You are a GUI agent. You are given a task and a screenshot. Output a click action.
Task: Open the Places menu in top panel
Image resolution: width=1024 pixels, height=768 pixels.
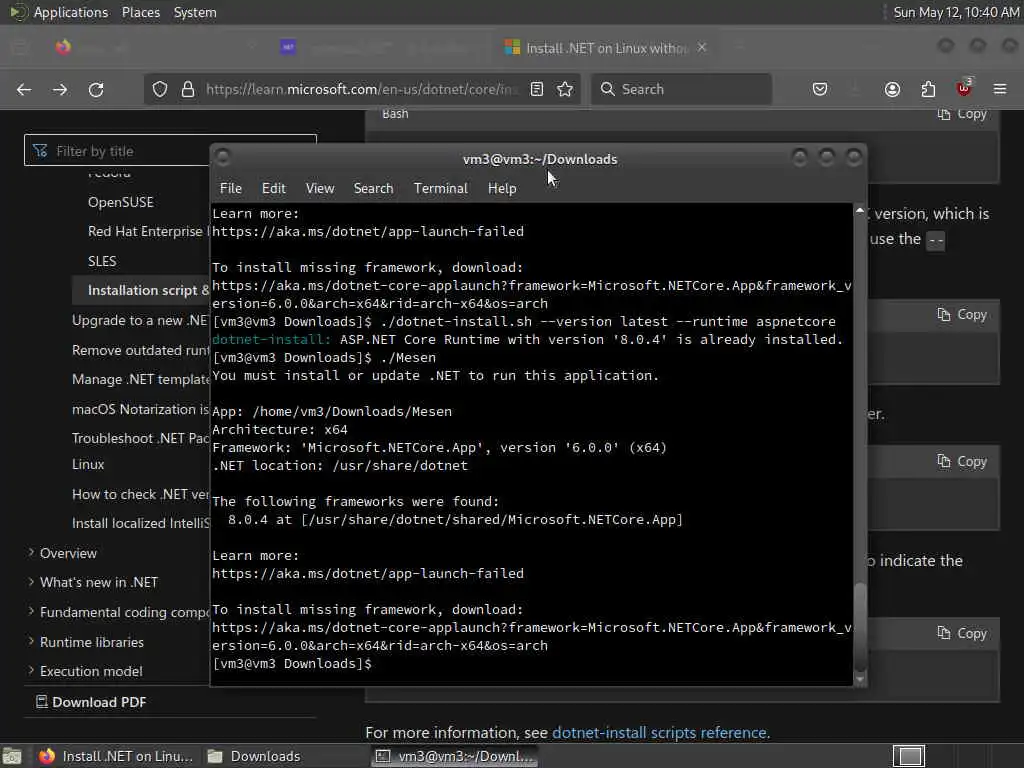pos(140,12)
